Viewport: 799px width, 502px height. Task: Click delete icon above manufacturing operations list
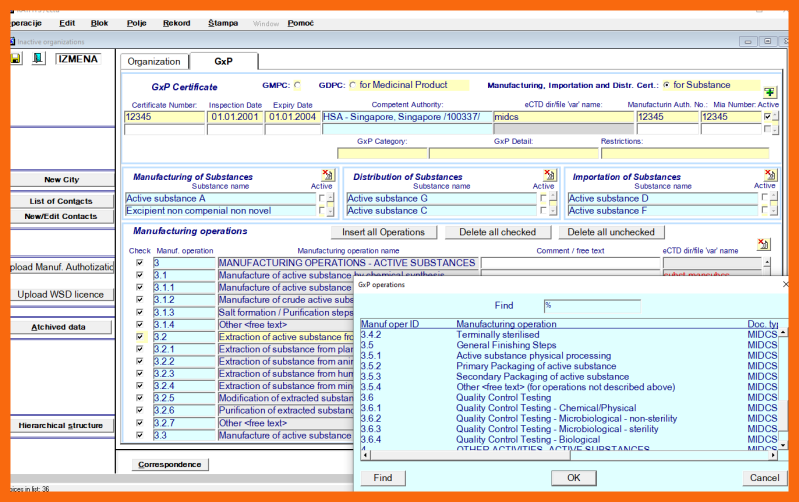click(x=763, y=244)
